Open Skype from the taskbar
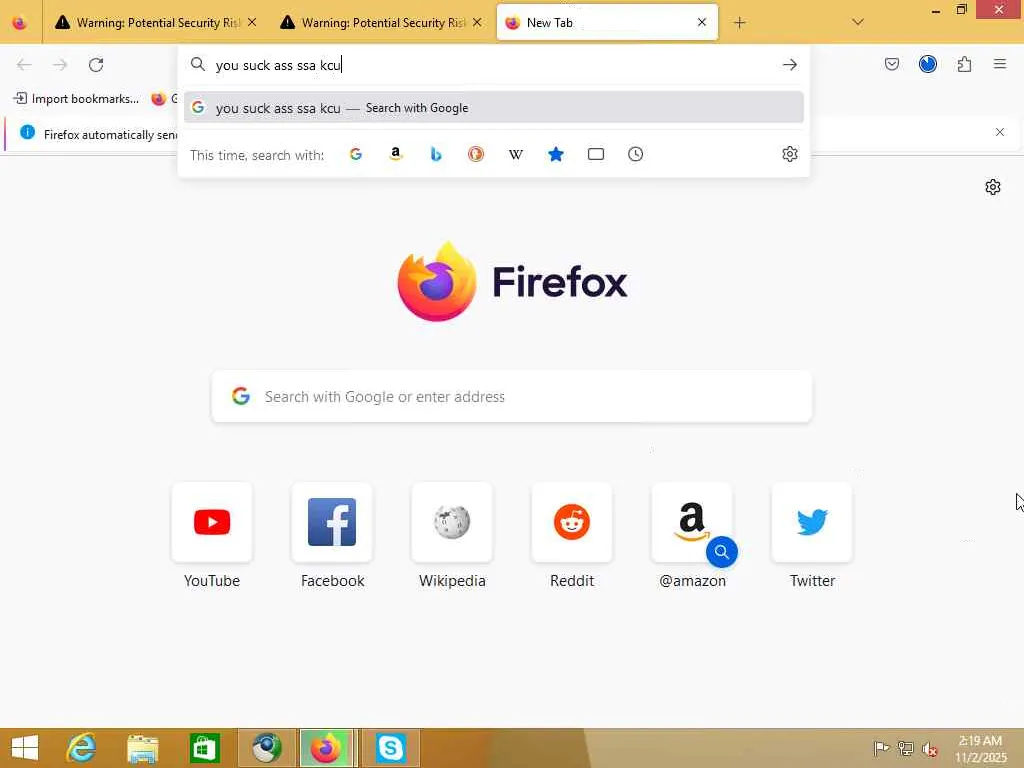 pyautogui.click(x=391, y=748)
